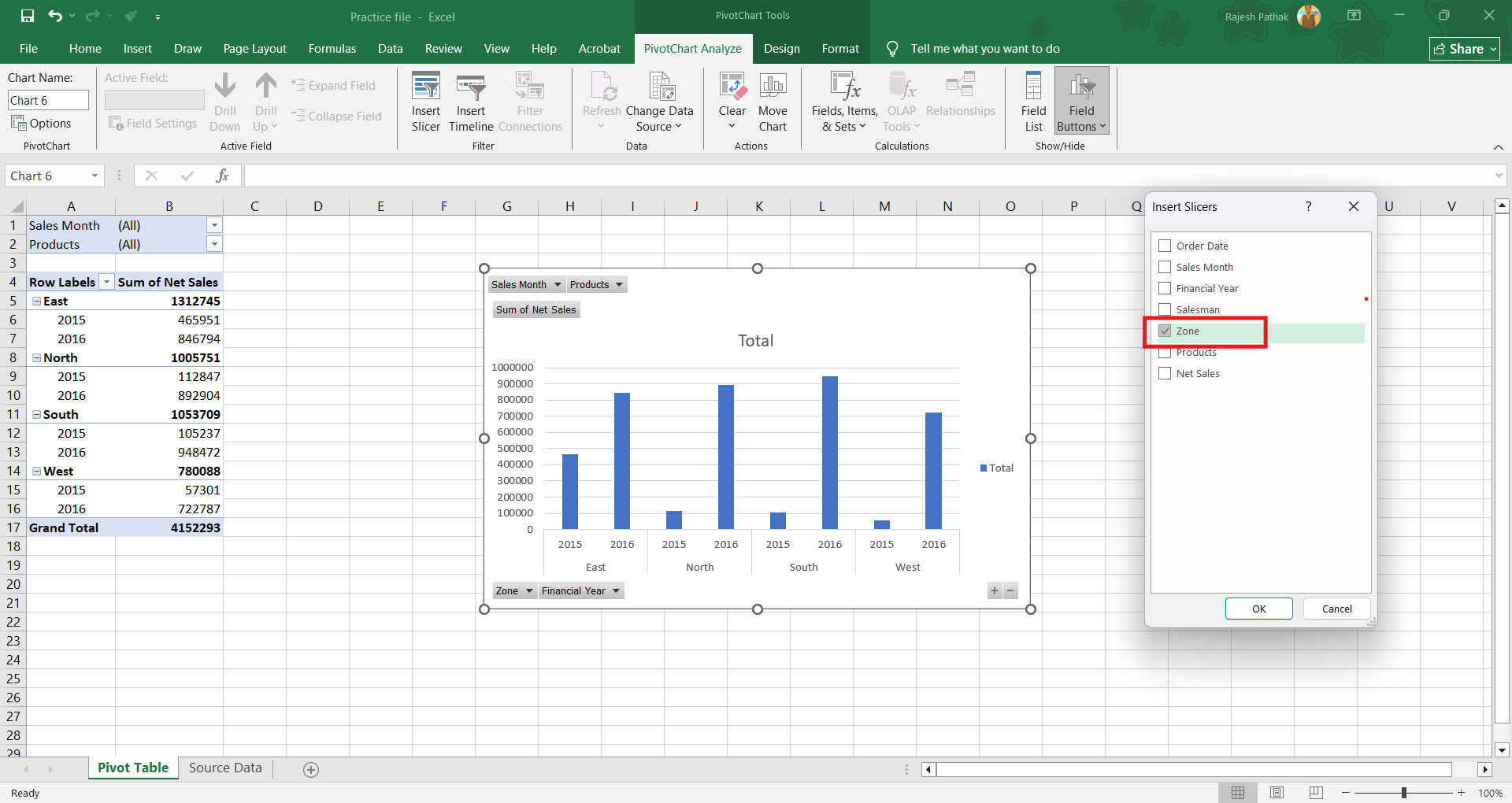
Task: Click the Clear actions icon
Action: [732, 102]
